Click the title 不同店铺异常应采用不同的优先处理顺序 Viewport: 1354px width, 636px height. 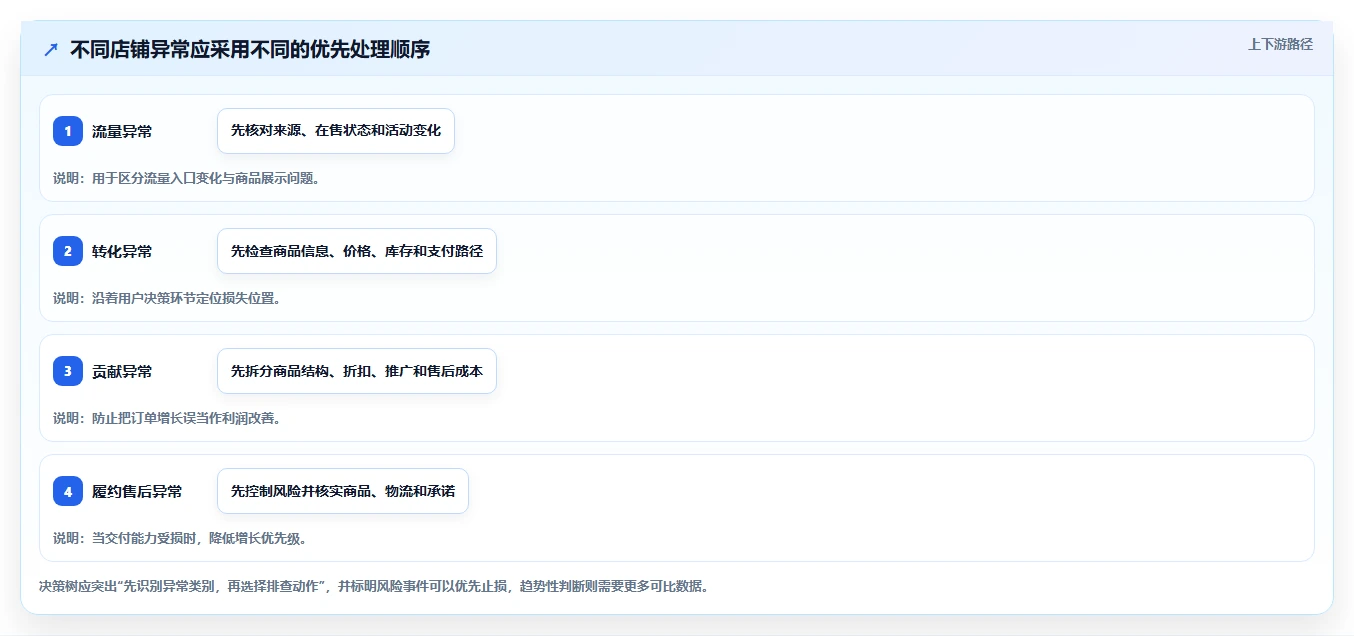tap(250, 49)
